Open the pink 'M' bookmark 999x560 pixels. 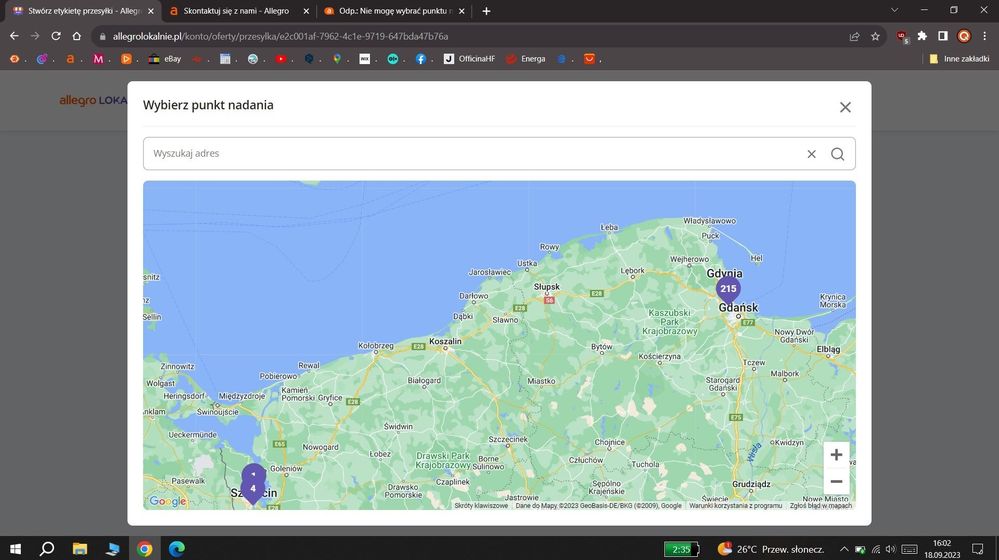point(98,59)
